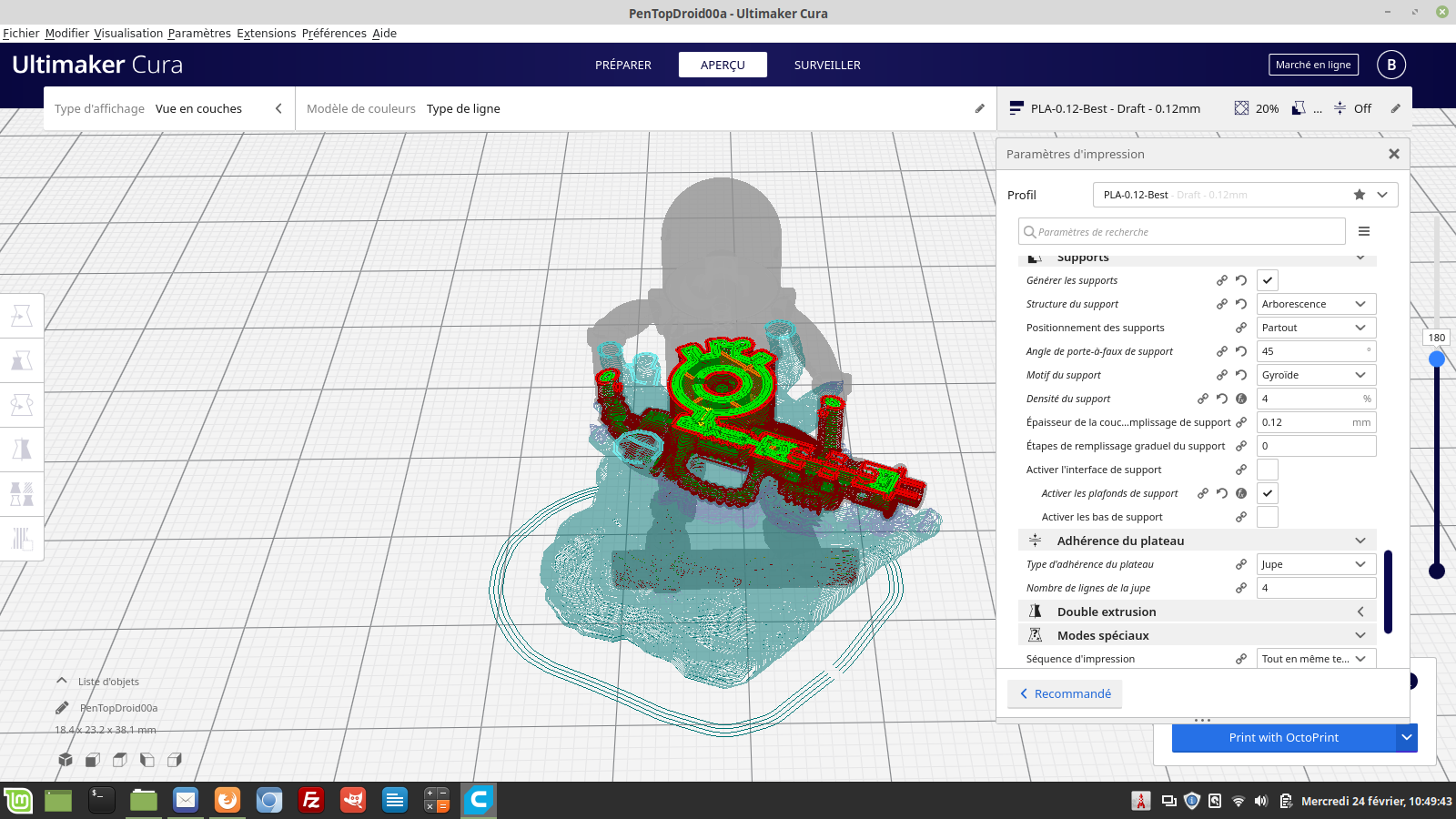Uncheck 'Générer les supports' checkbox
The image size is (1456, 819).
pyautogui.click(x=1268, y=280)
